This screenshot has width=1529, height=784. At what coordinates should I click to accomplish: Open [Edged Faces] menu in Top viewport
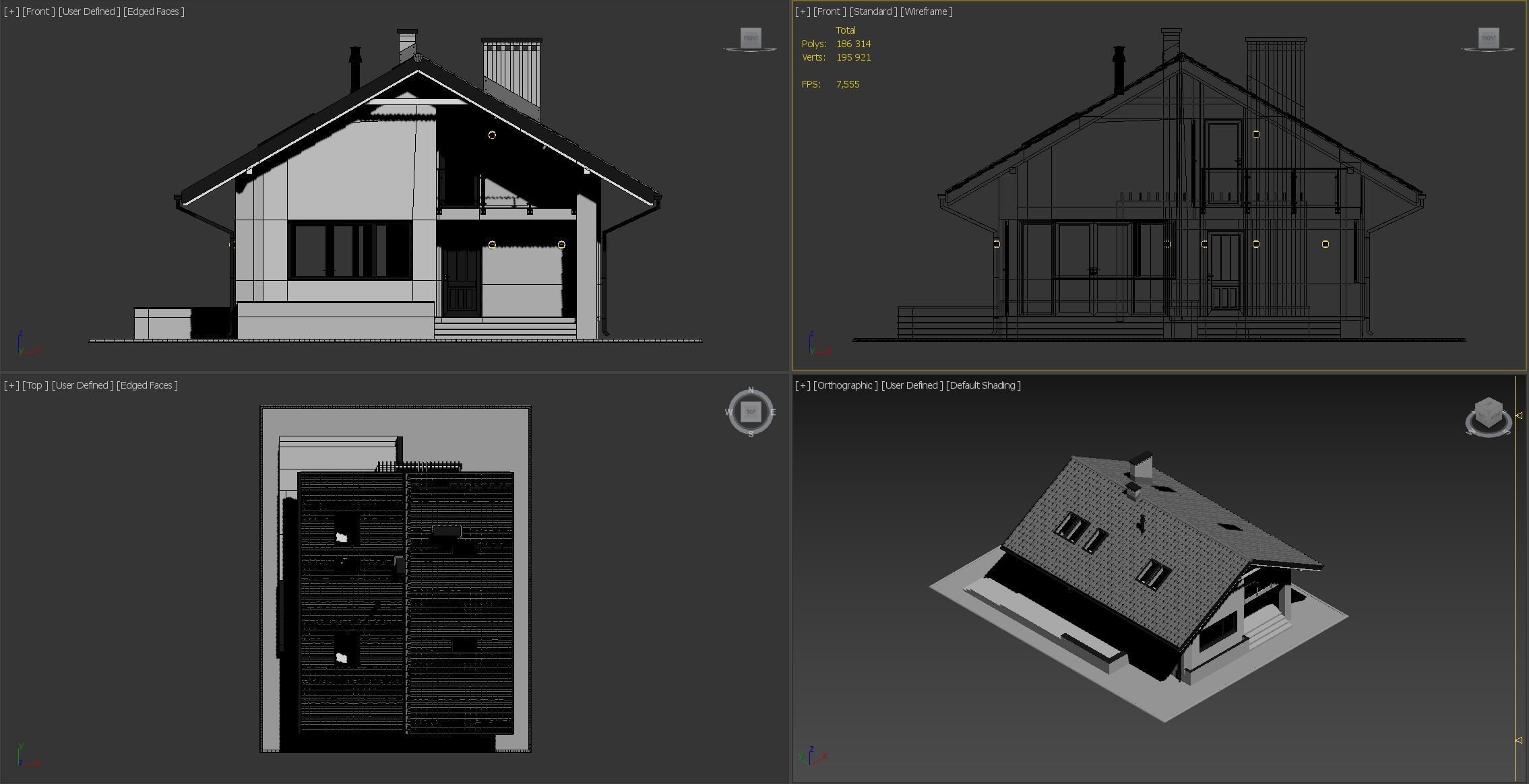click(x=147, y=385)
